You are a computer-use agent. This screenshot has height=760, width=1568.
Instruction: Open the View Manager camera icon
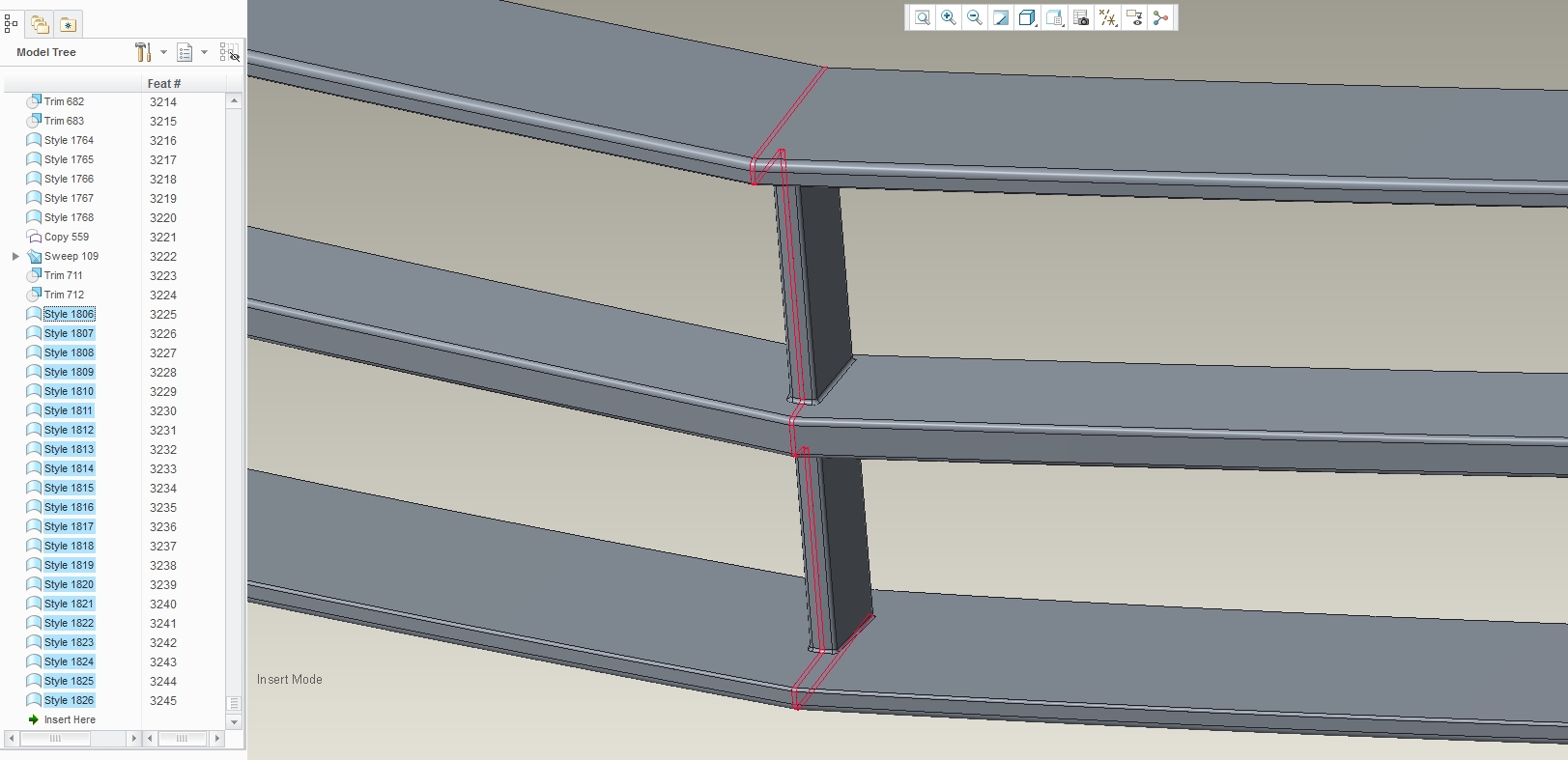1081,17
